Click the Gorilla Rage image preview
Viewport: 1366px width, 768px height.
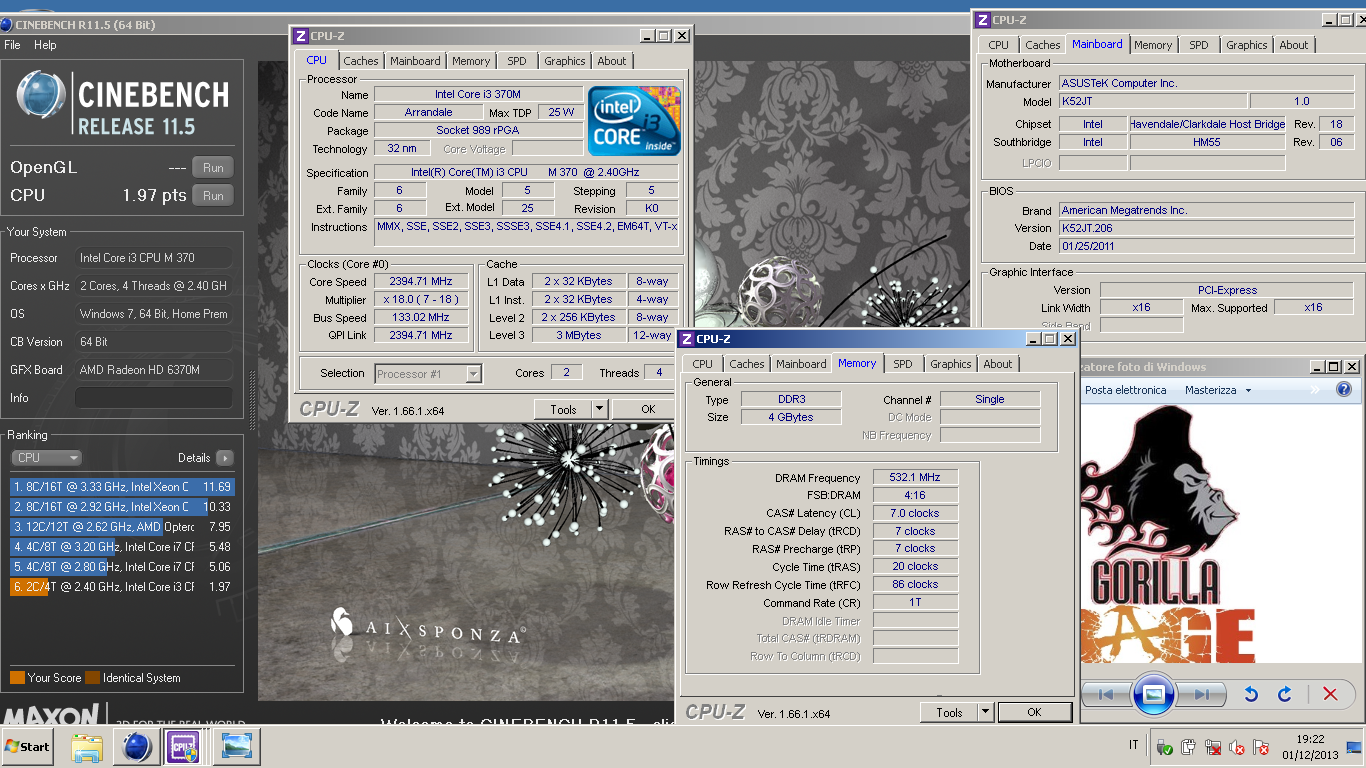(1170, 535)
